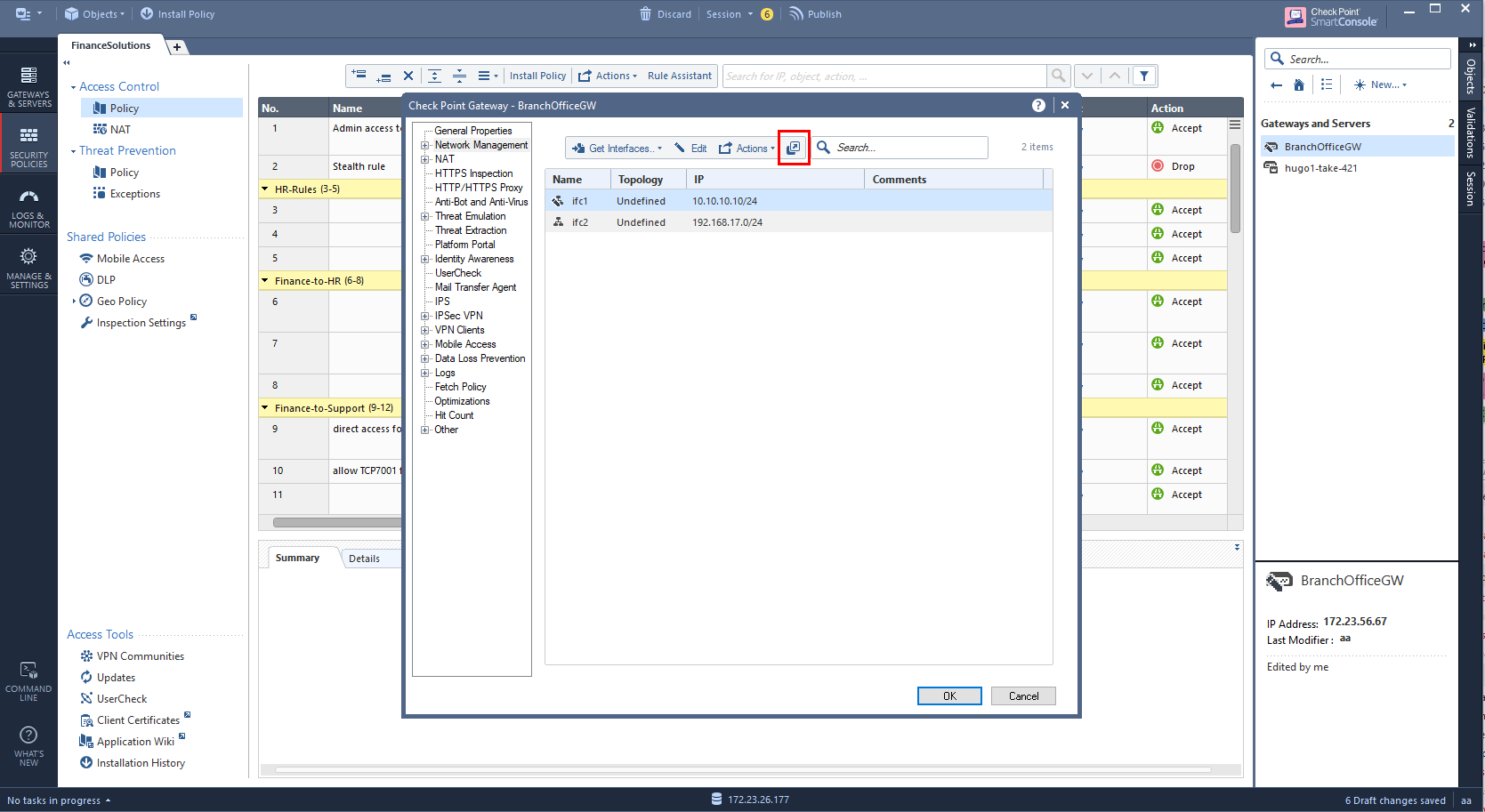Select Summary tab

(x=297, y=558)
